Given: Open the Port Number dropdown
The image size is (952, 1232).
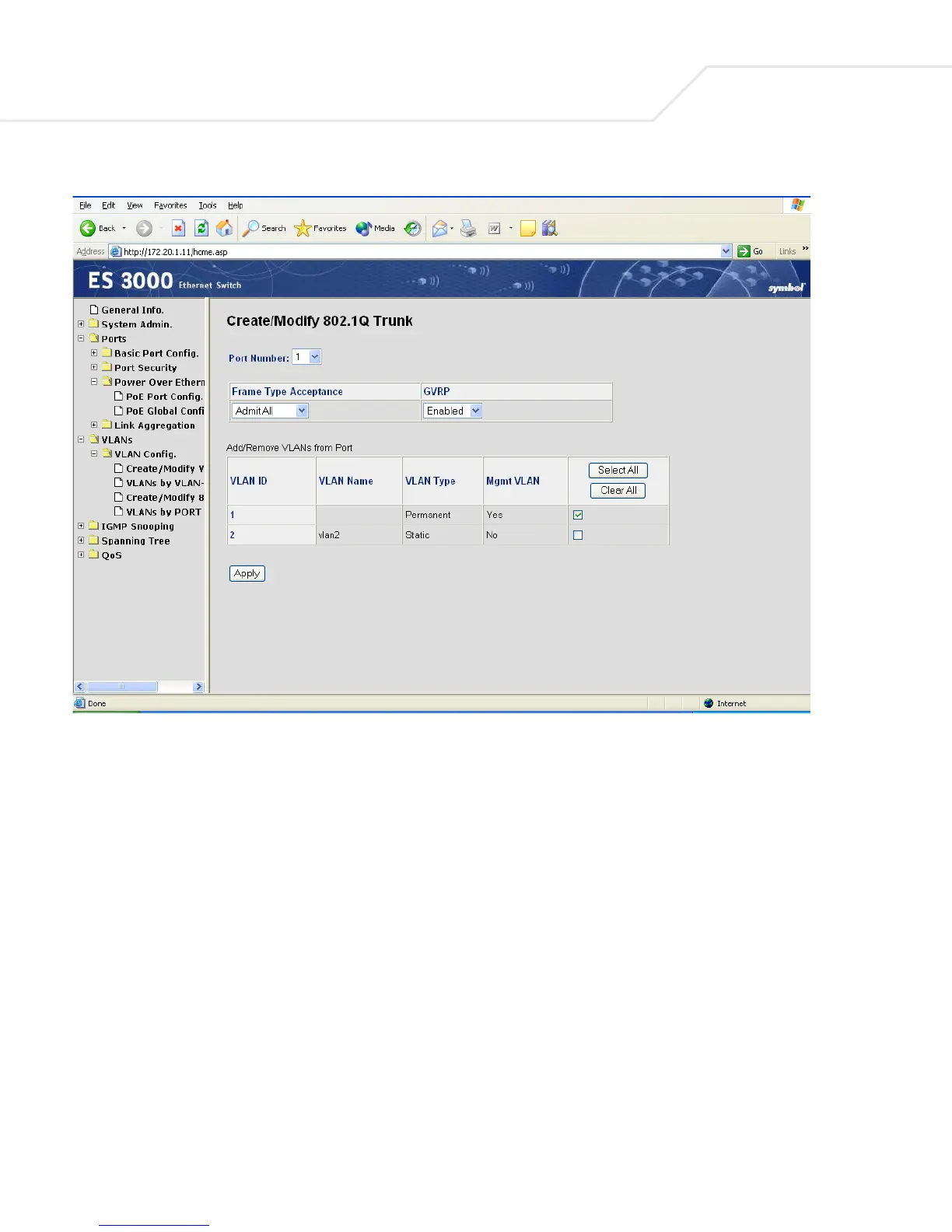Looking at the screenshot, I should click(x=315, y=357).
